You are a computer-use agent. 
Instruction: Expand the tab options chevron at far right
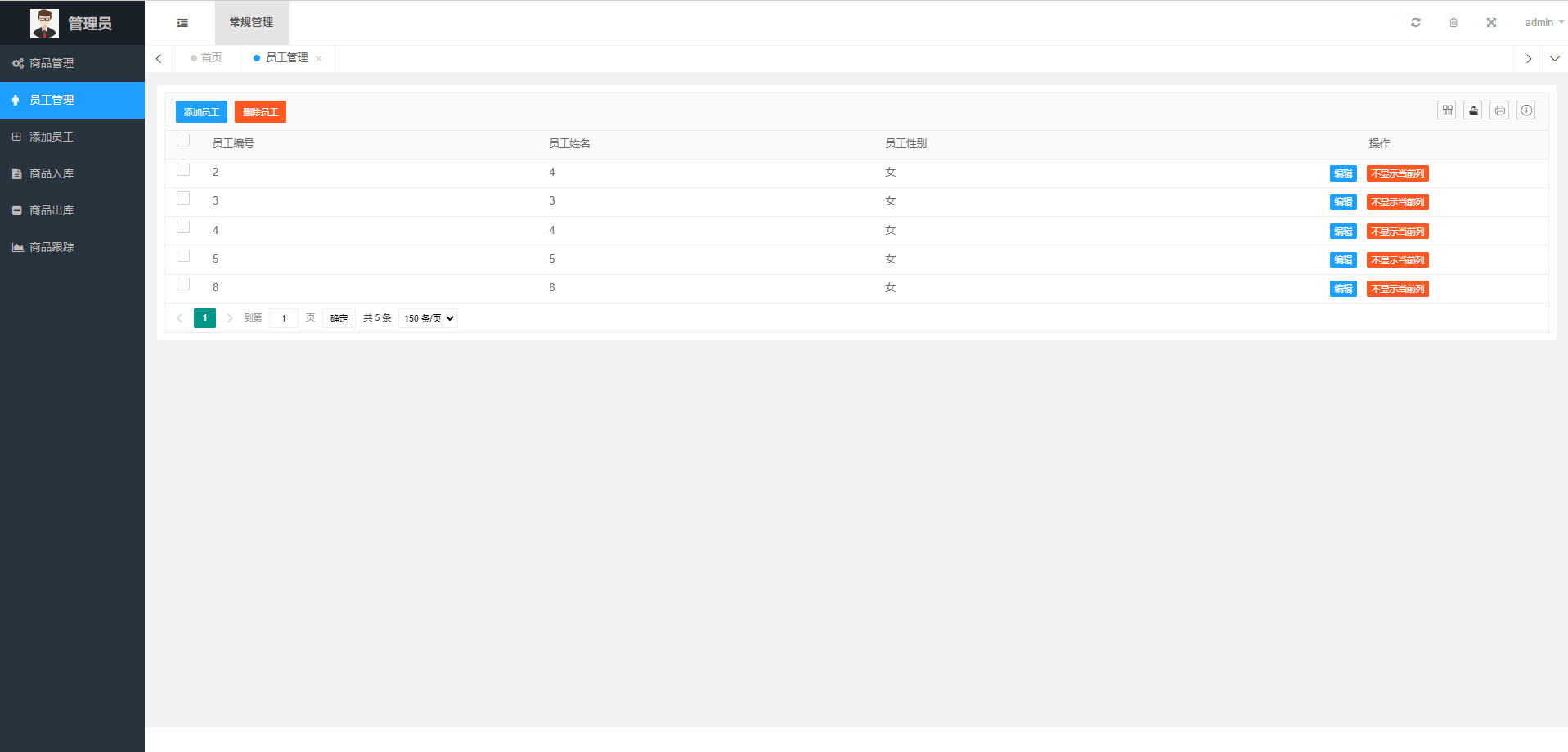click(x=1555, y=59)
